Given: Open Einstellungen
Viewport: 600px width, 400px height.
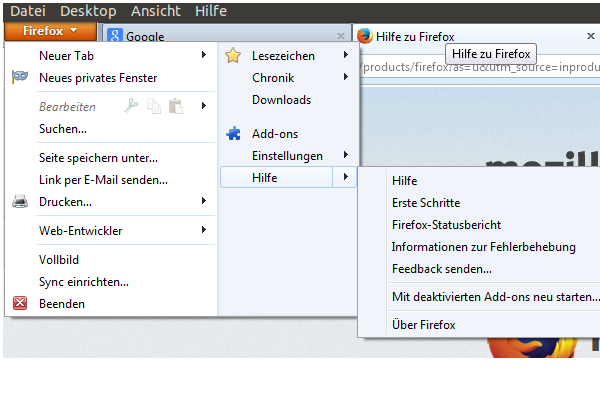Looking at the screenshot, I should click(287, 156).
